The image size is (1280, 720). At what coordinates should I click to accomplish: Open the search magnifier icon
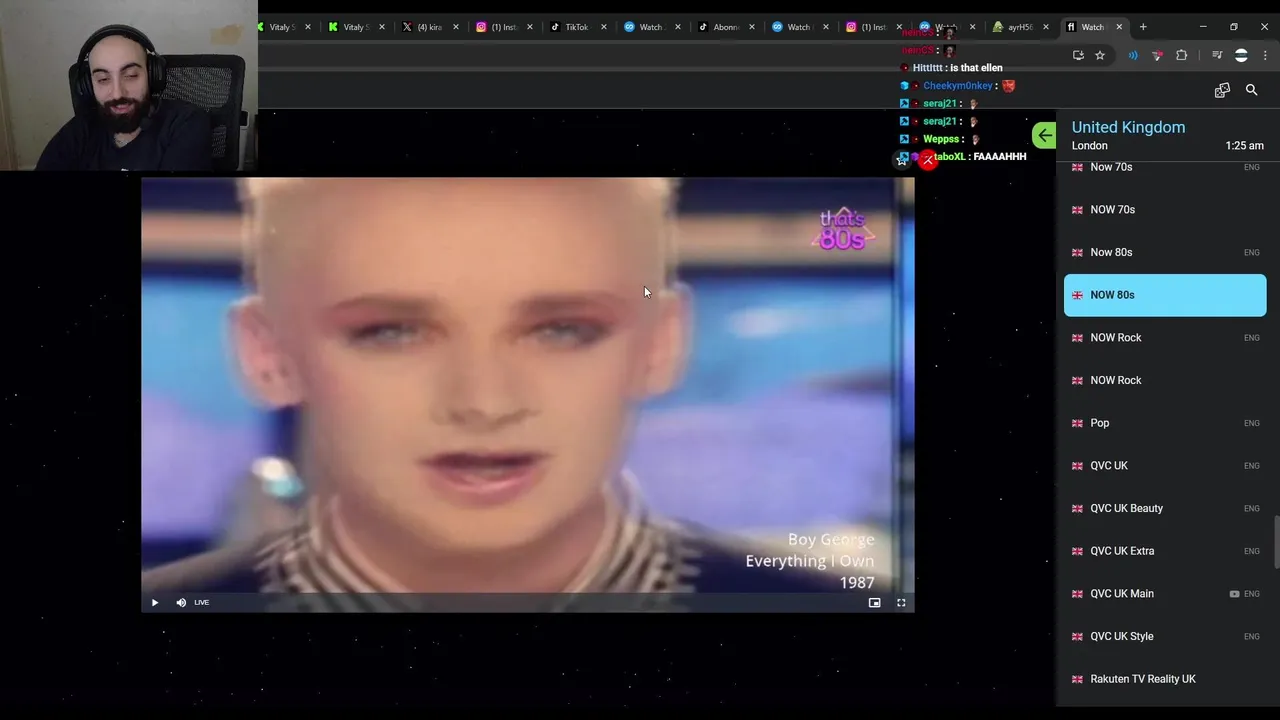point(1251,90)
